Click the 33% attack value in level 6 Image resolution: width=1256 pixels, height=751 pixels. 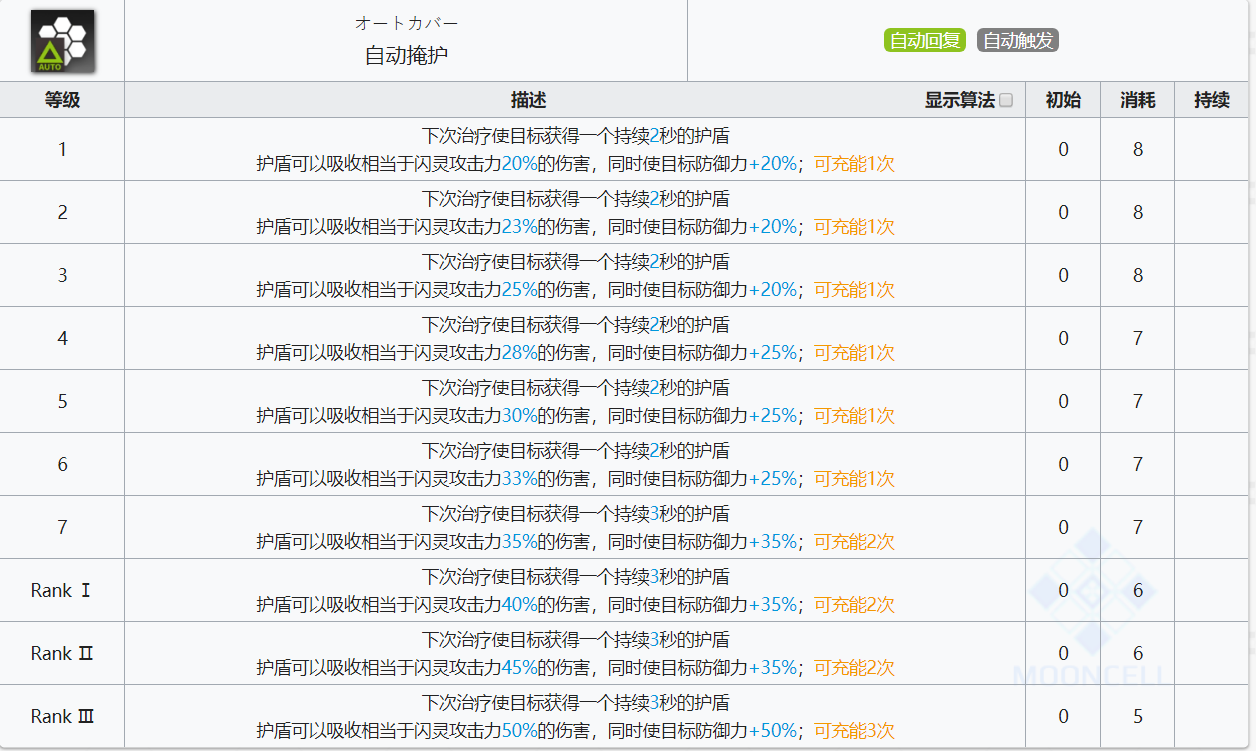pos(519,479)
